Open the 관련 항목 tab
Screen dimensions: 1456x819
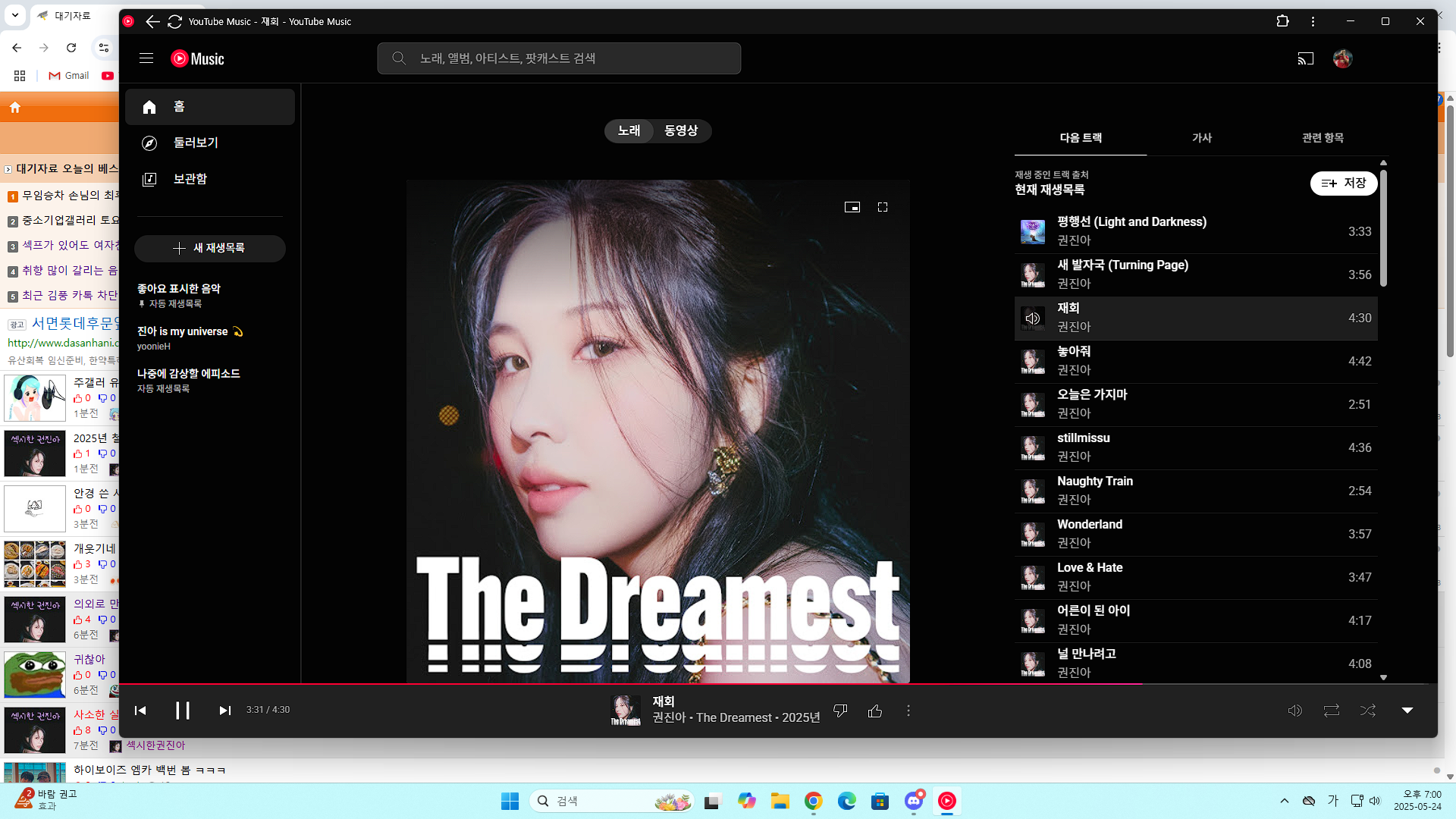1323,138
